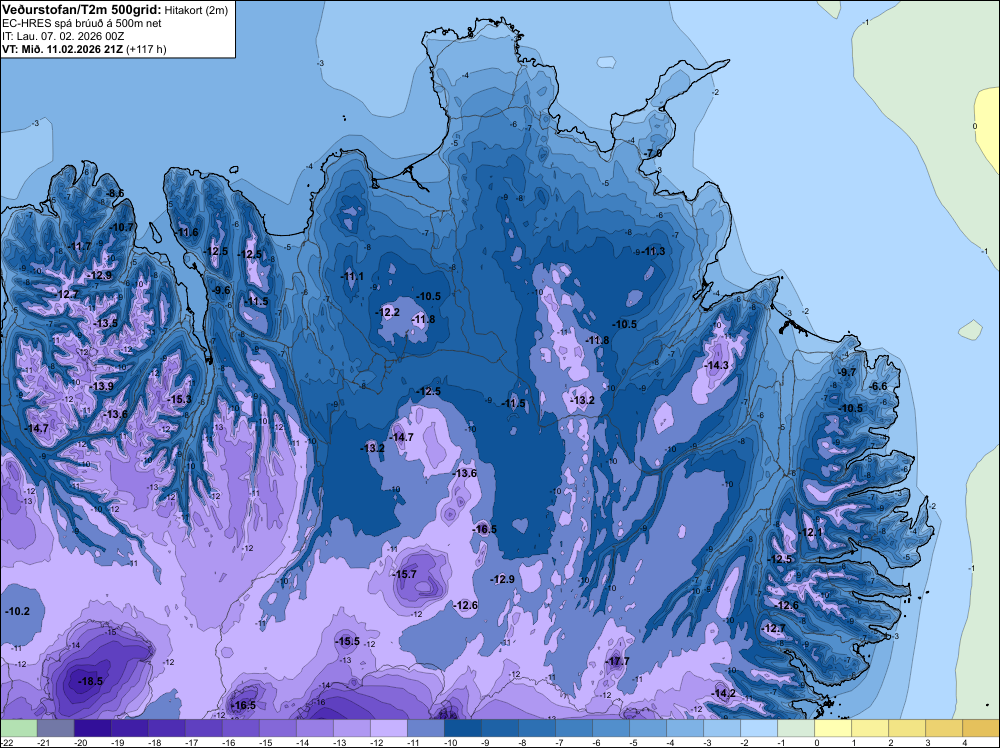This screenshot has width=1000, height=748.
Task: Click the legend swatch labeled -12
Action: click(388, 728)
